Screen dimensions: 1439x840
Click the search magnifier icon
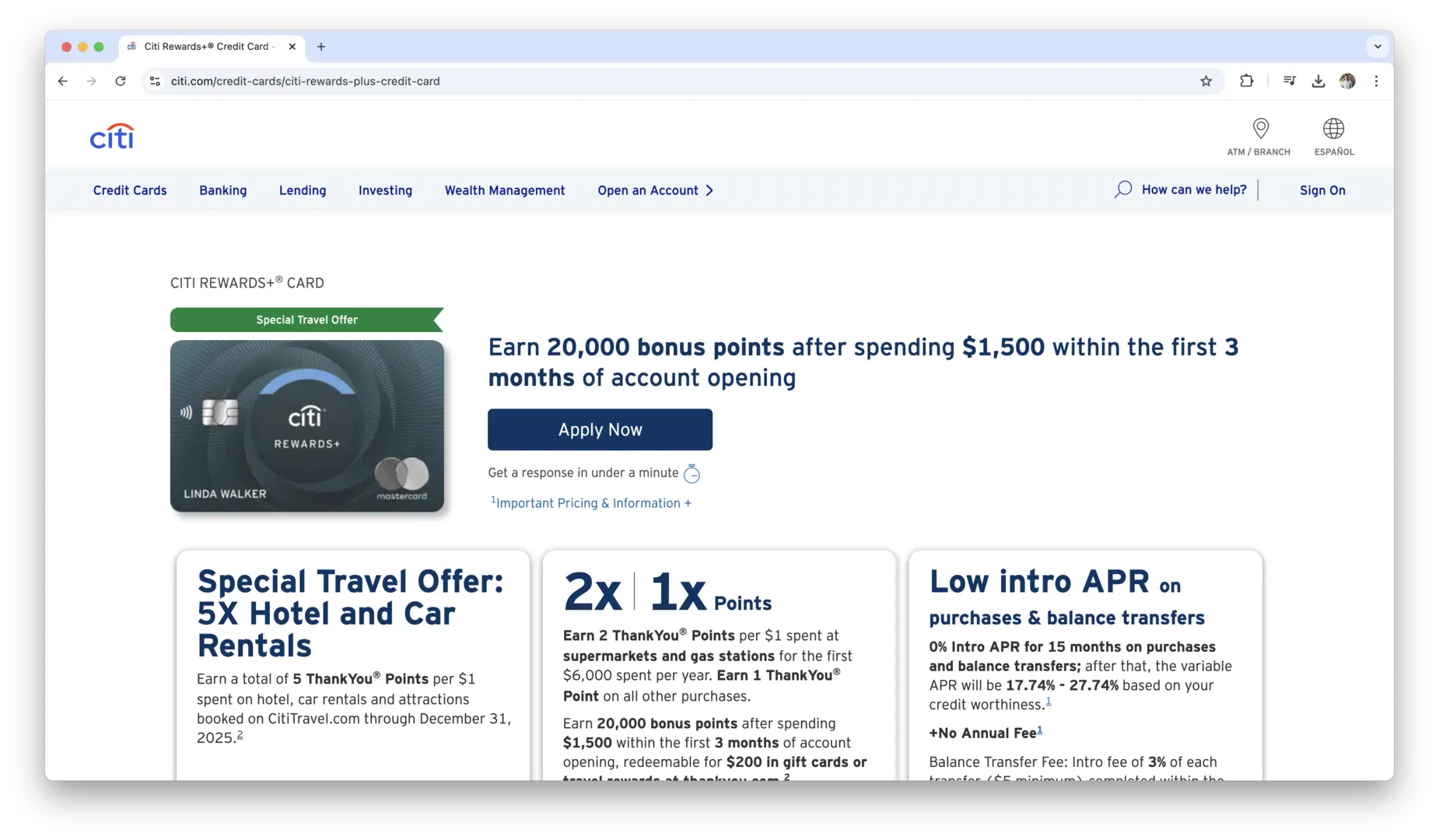[x=1122, y=190]
